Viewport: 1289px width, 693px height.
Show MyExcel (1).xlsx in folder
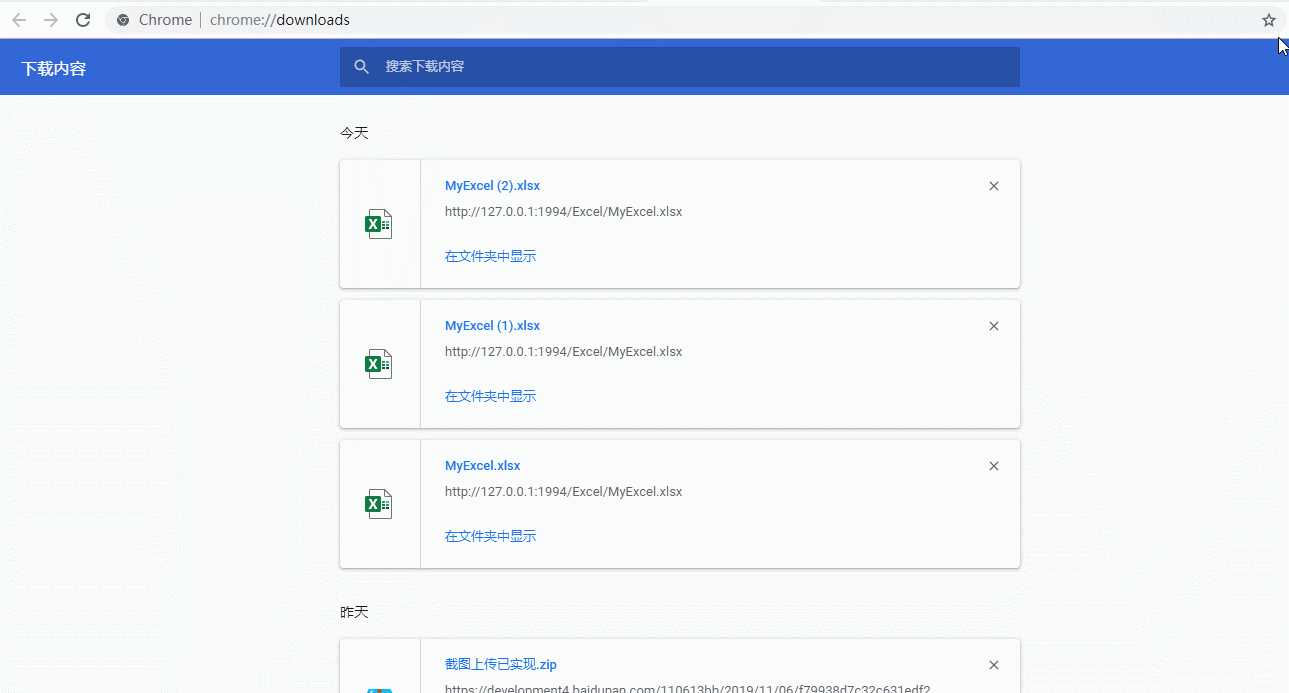tap(490, 396)
